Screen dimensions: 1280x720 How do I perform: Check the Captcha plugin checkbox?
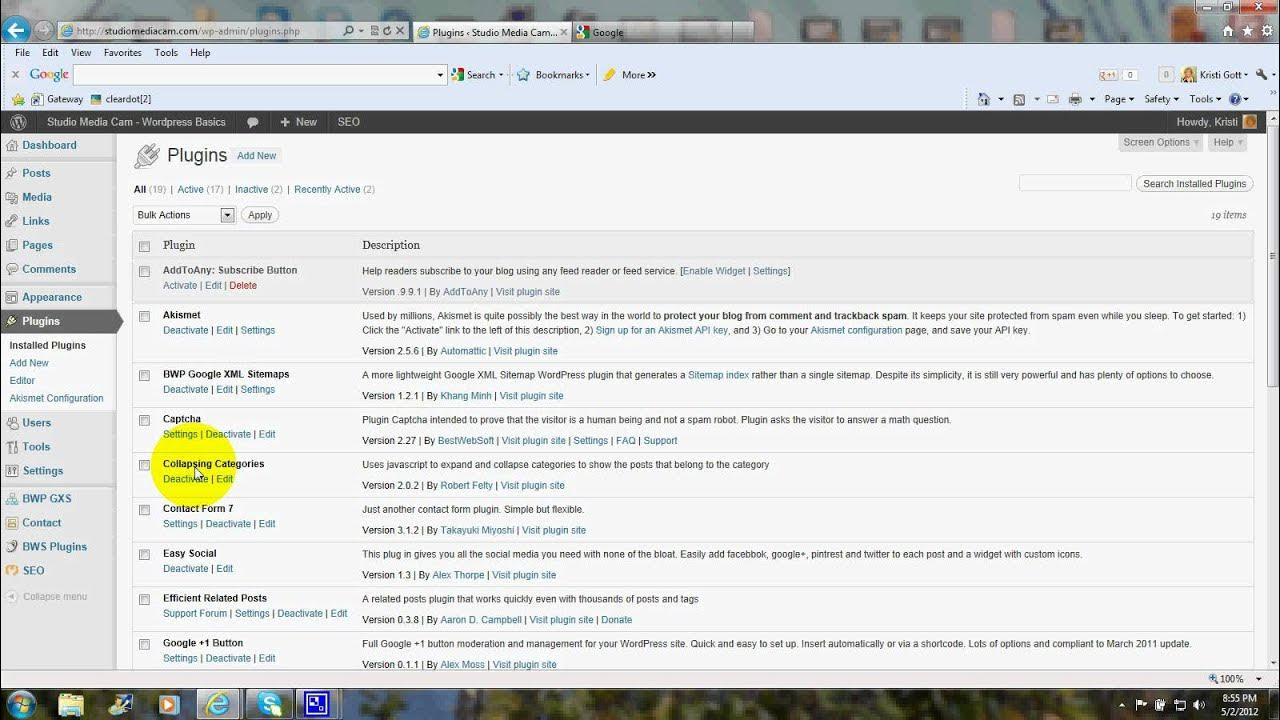[x=144, y=420]
